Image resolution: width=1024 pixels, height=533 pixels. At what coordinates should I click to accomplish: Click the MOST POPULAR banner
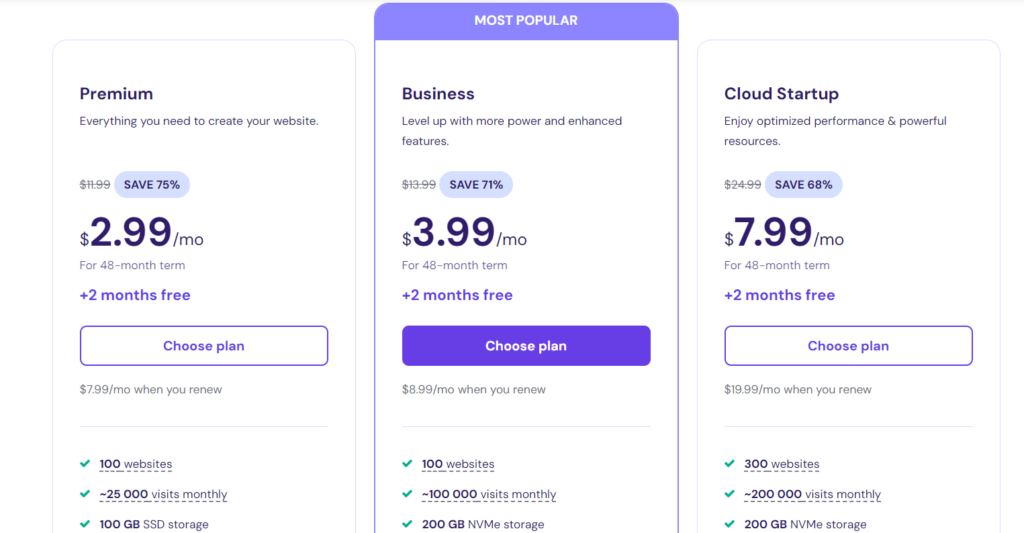point(526,20)
